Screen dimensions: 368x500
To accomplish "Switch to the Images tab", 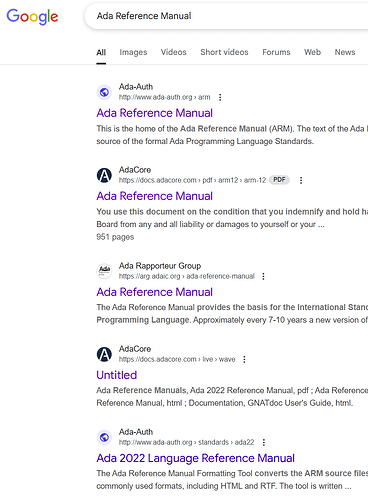I will (133, 52).
